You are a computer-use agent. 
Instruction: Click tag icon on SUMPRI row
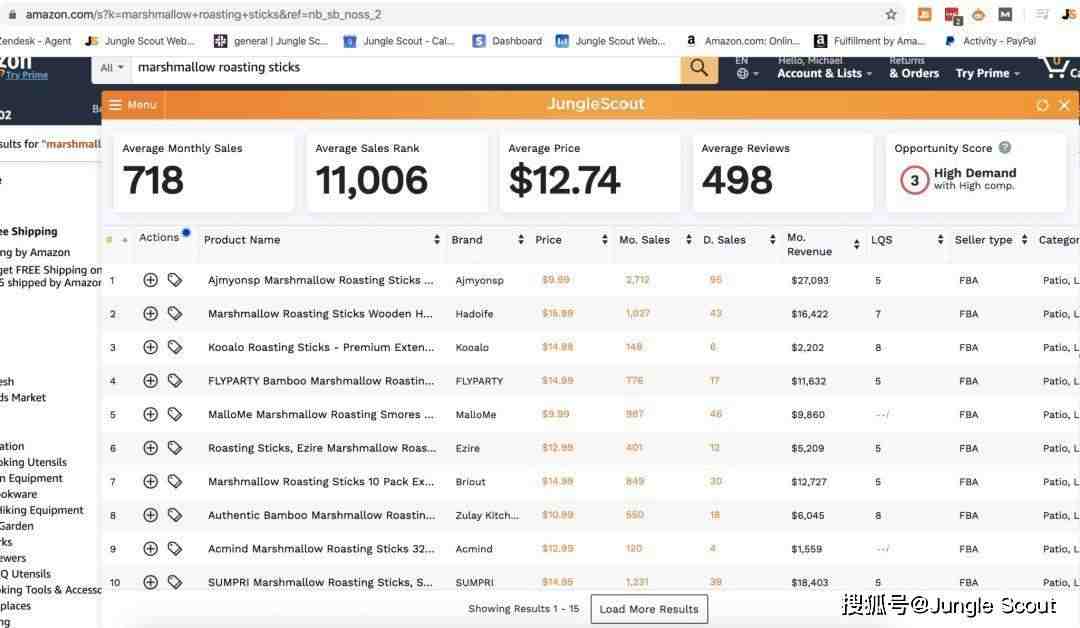point(175,582)
